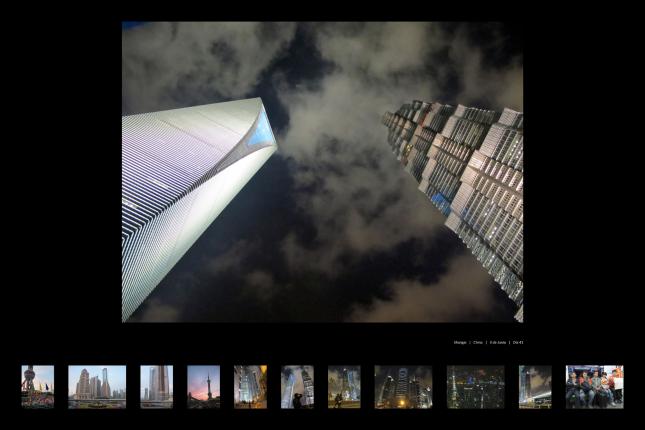Click the 'Dia 41' caption label
Screen dimensions: 645x430
click(518, 342)
